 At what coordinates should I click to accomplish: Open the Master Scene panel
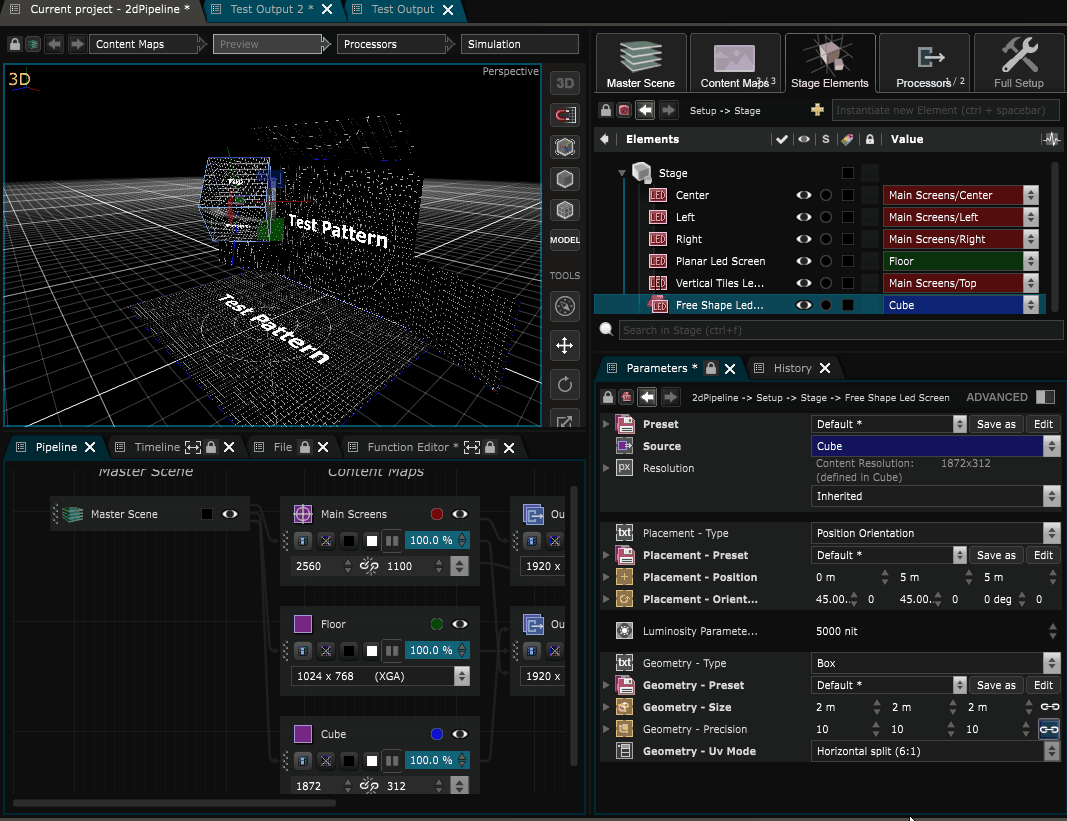coord(640,64)
